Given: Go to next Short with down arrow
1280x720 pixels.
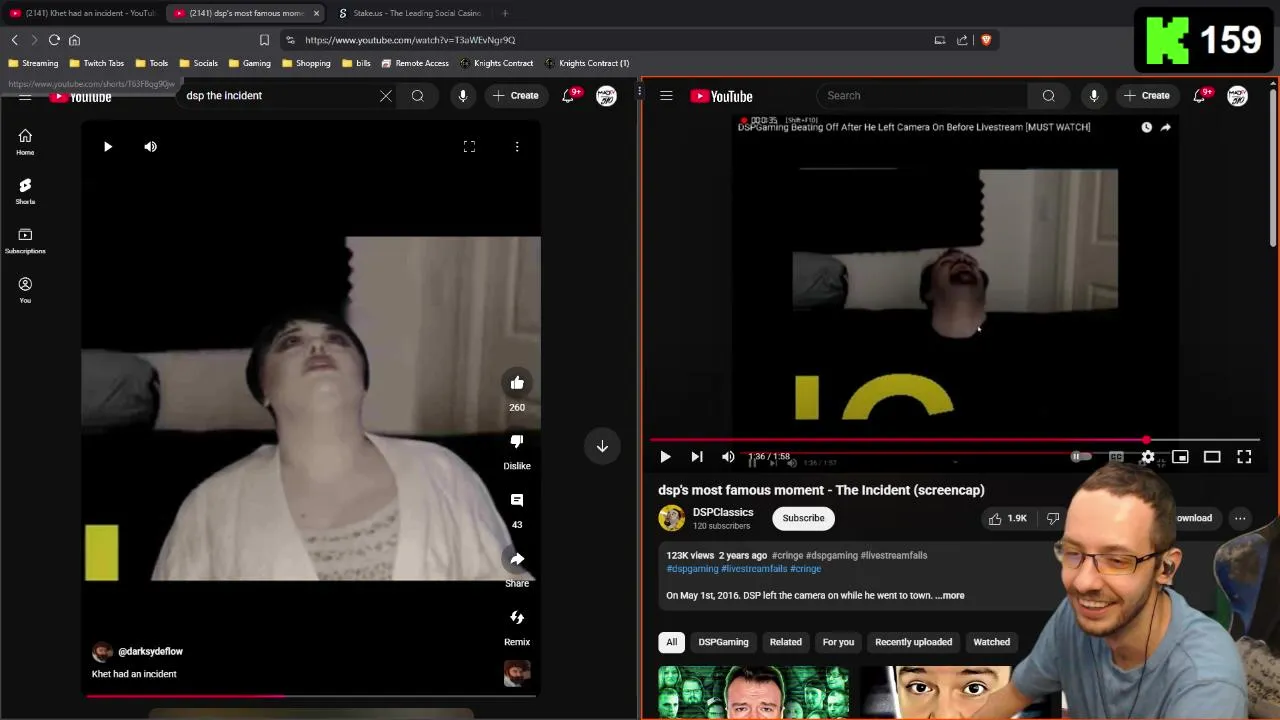Looking at the screenshot, I should [602, 447].
